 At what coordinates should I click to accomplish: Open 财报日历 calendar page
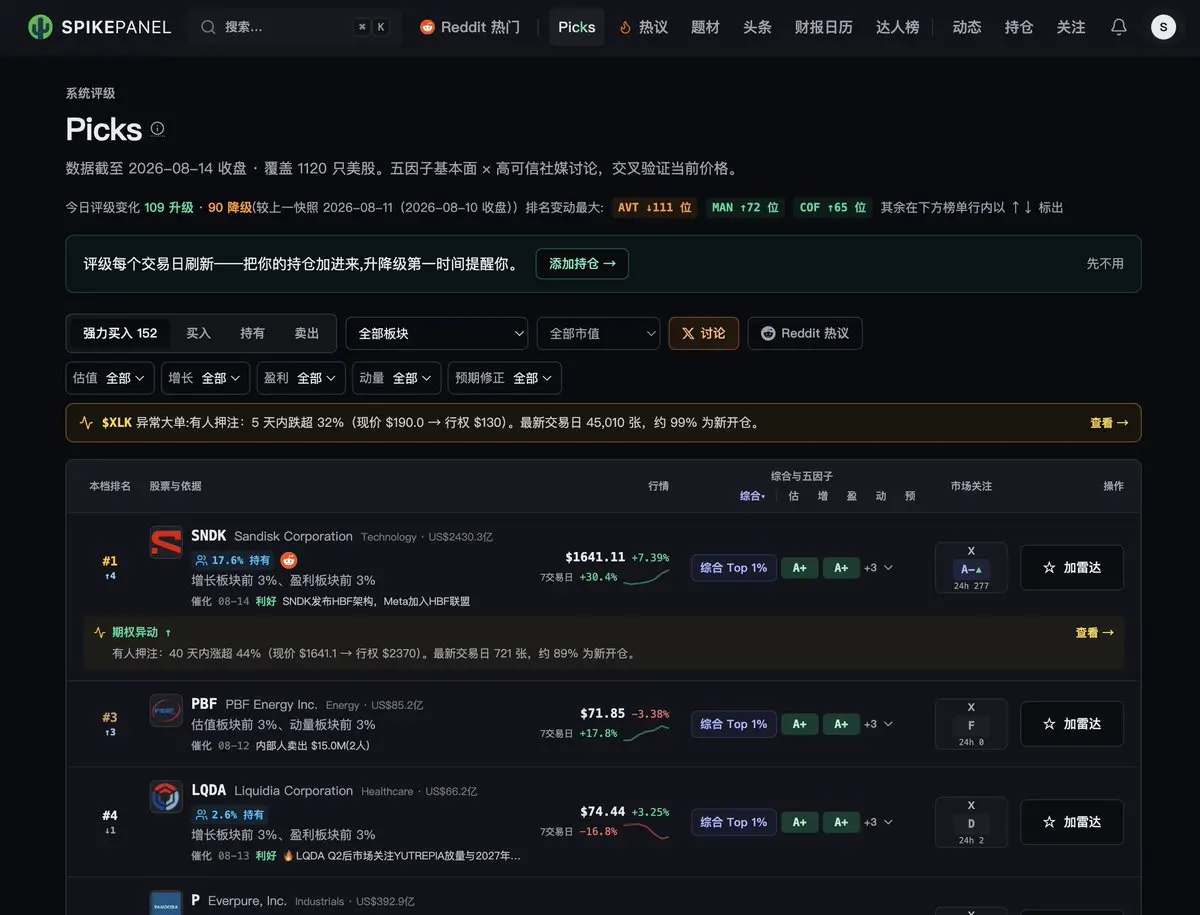[x=824, y=27]
